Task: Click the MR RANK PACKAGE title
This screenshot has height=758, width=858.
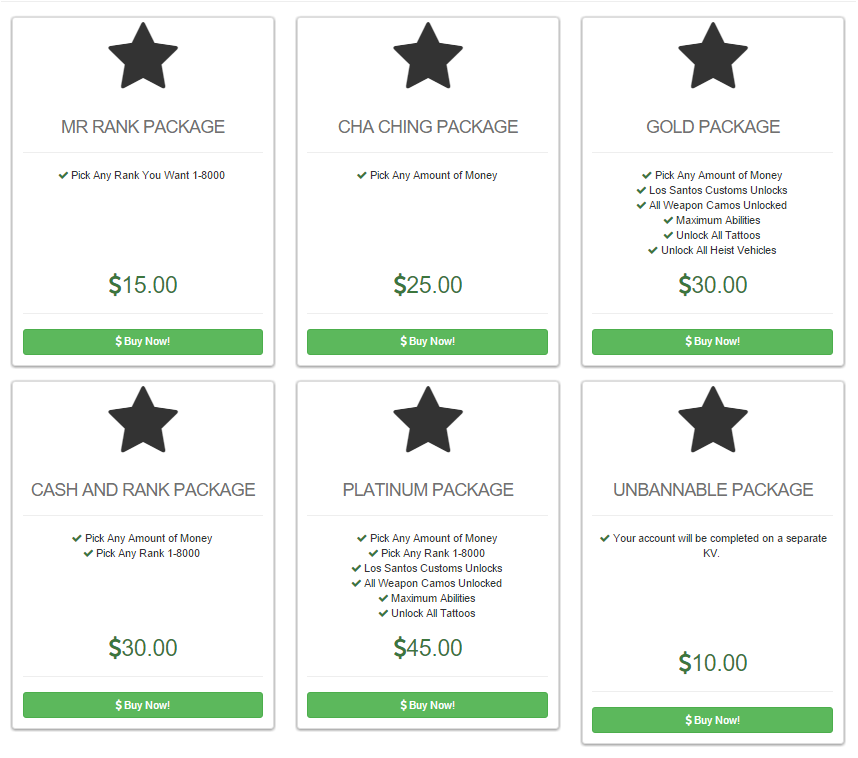Action: 143,127
